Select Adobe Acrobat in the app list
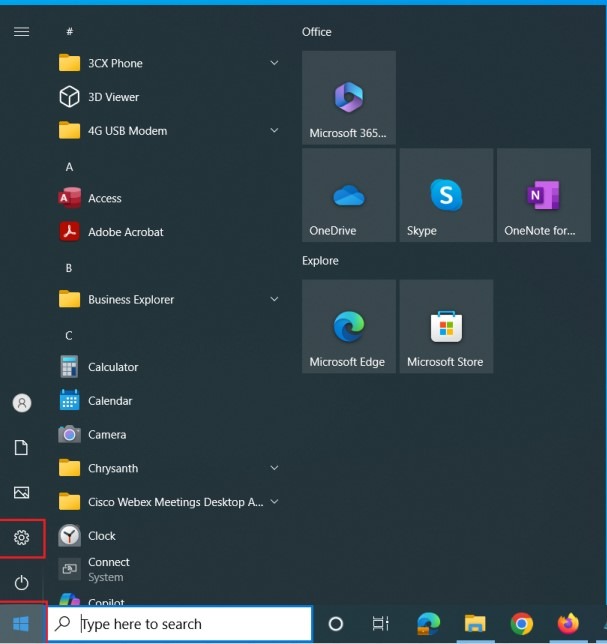Screen dimensions: 607x644 pos(125,232)
